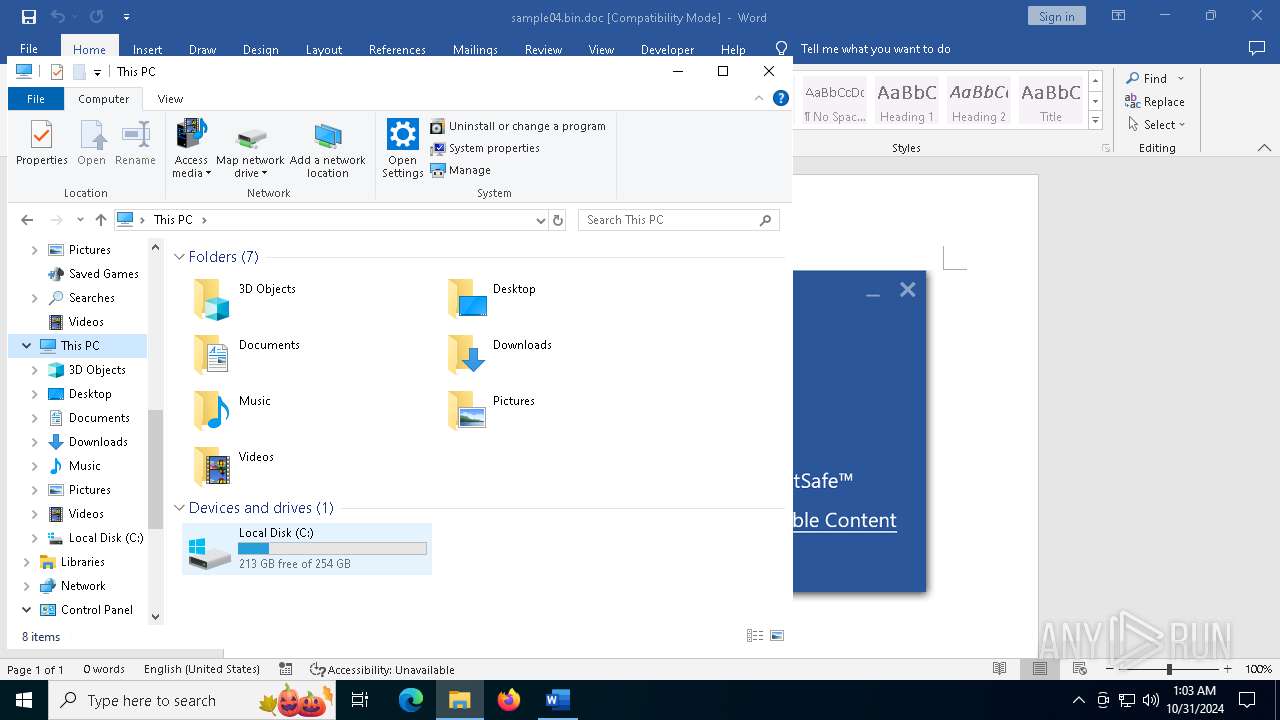
Task: Go back with the Explorer back arrow
Action: [27, 220]
